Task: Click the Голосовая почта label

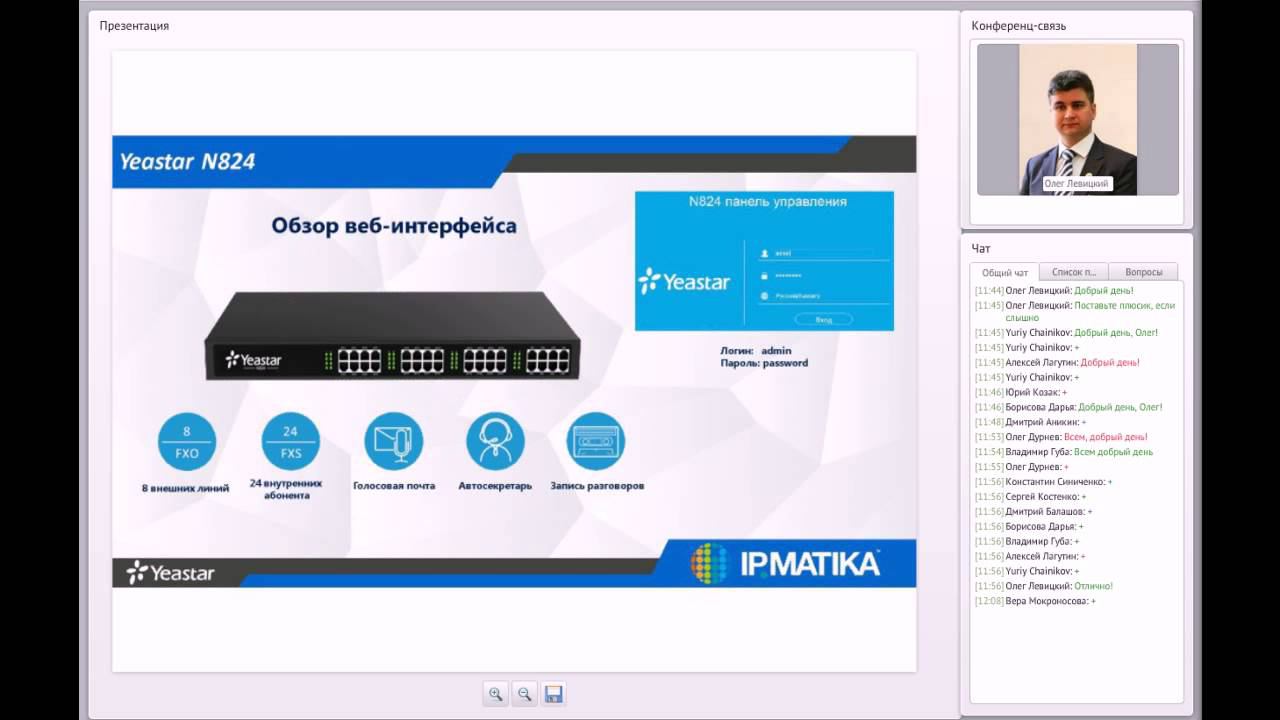Action: pos(394,486)
